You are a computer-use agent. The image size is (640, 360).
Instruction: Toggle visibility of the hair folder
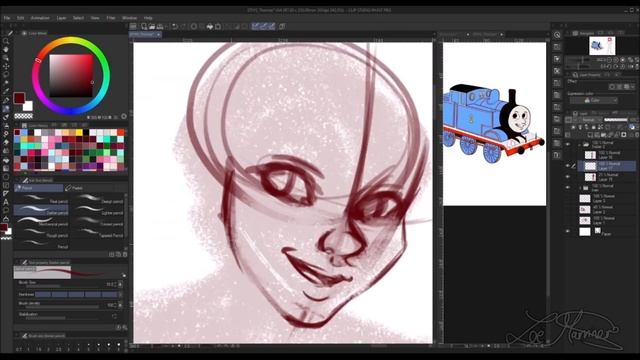click(568, 187)
